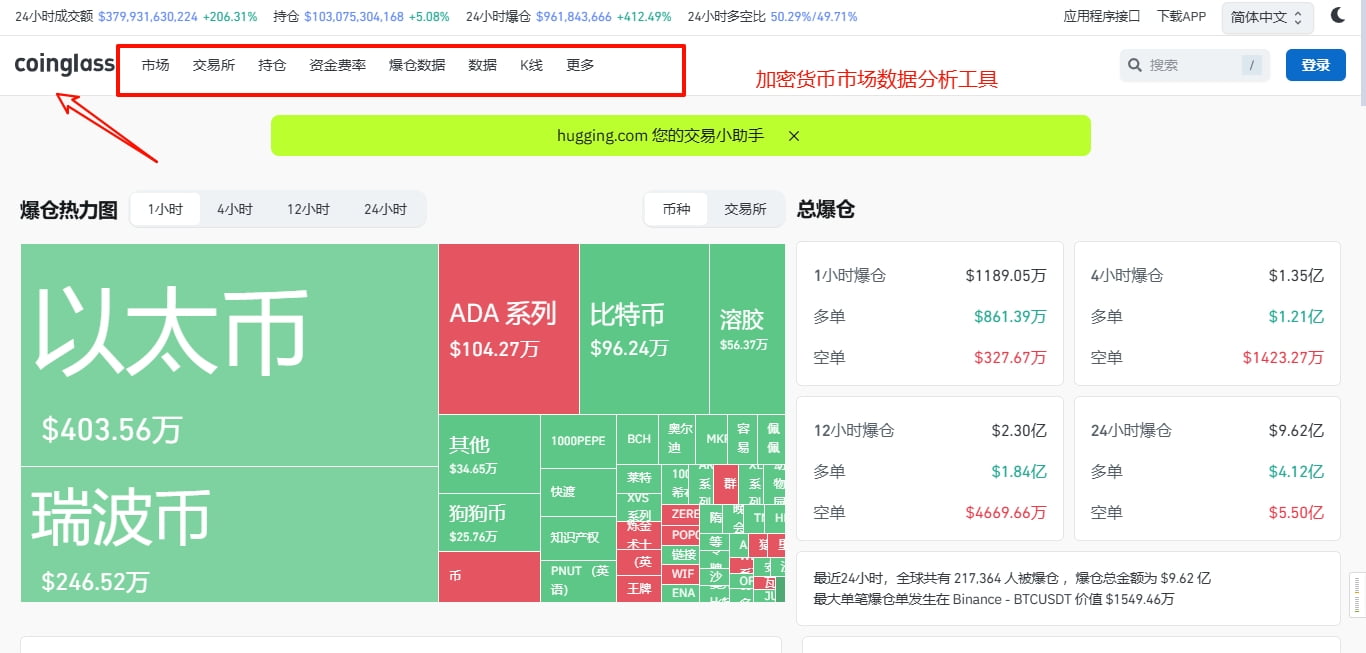
Task: Open the 下载APP link
Action: click(1181, 16)
